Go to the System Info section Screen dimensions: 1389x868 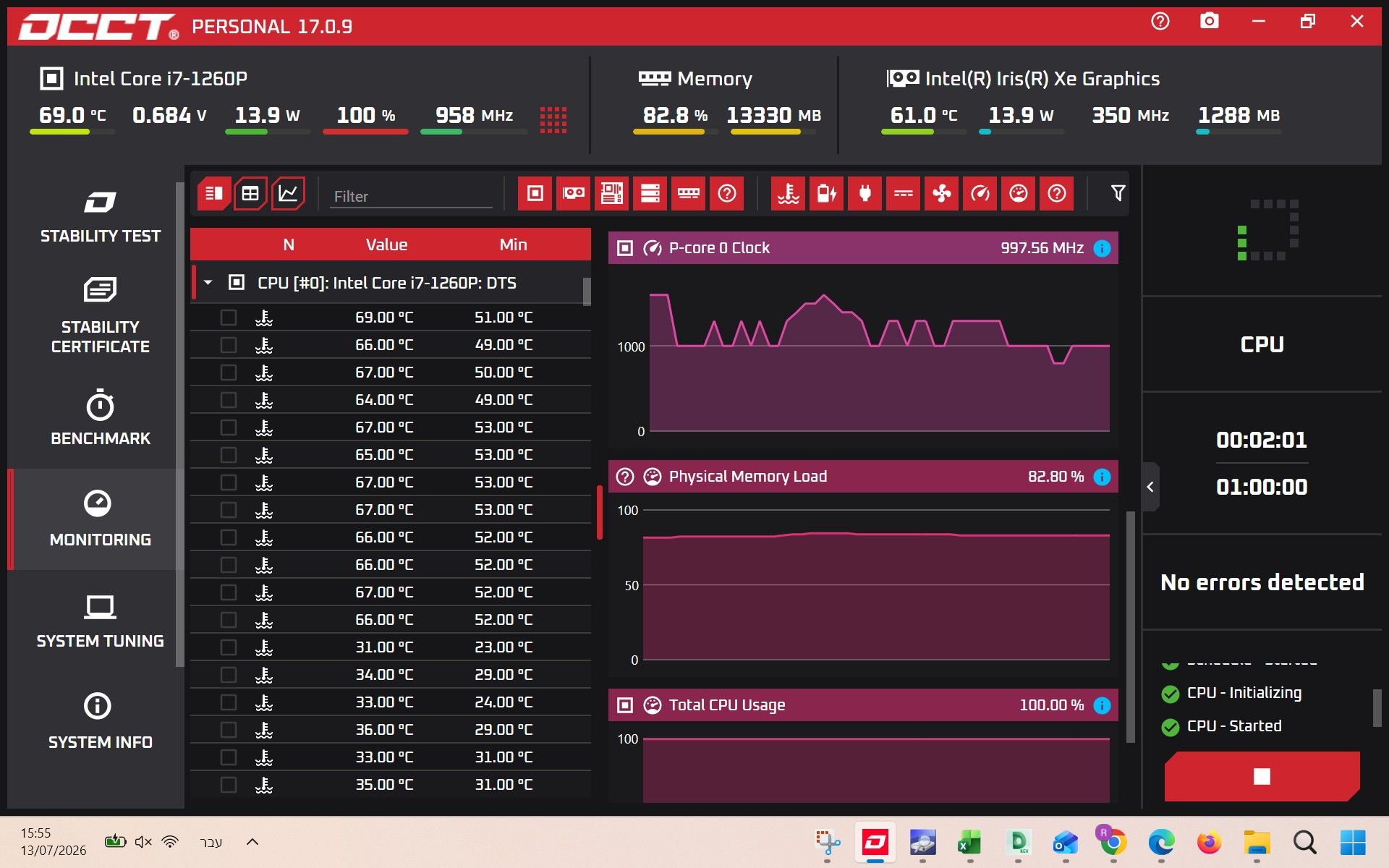100,721
